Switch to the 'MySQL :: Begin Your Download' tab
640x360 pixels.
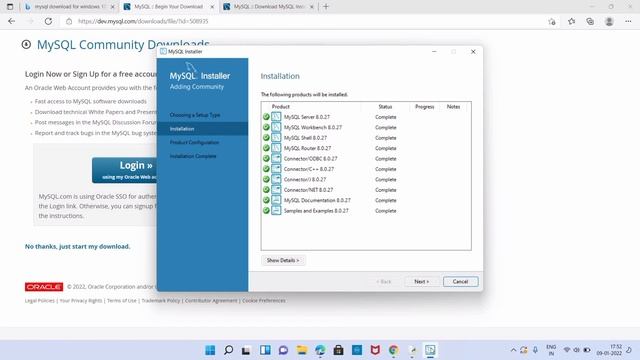[169, 7]
